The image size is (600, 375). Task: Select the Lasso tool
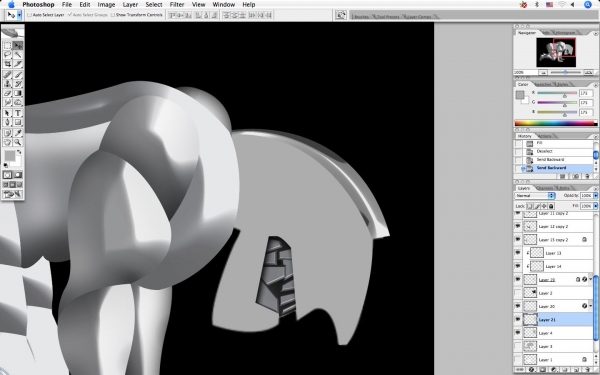pyautogui.click(x=7, y=55)
